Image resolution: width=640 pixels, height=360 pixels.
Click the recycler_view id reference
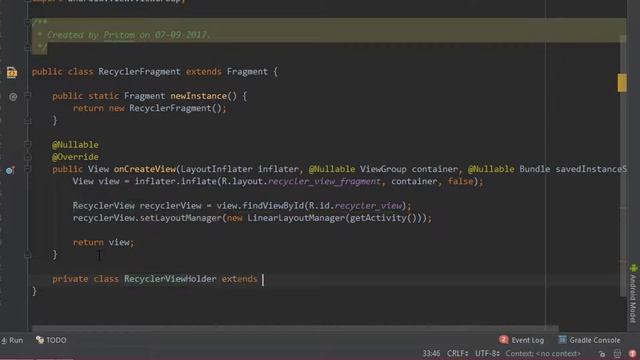click(x=368, y=206)
